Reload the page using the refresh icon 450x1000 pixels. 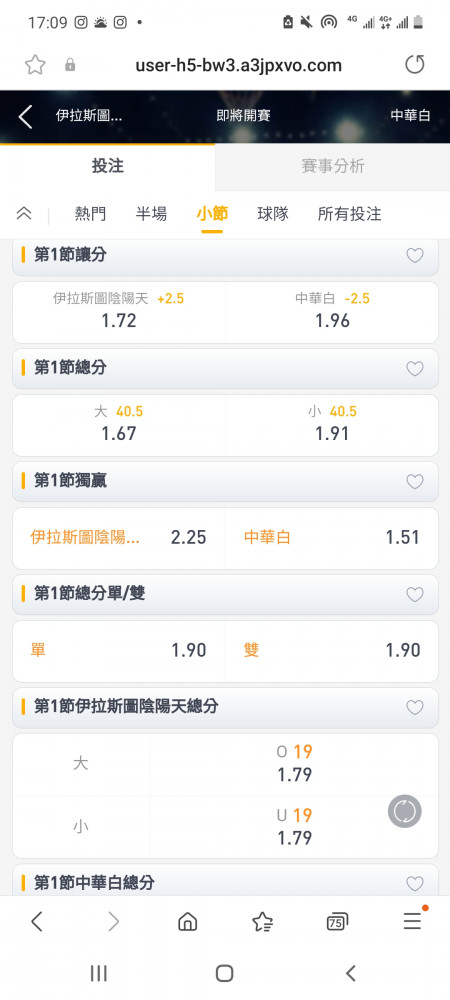click(x=414, y=64)
